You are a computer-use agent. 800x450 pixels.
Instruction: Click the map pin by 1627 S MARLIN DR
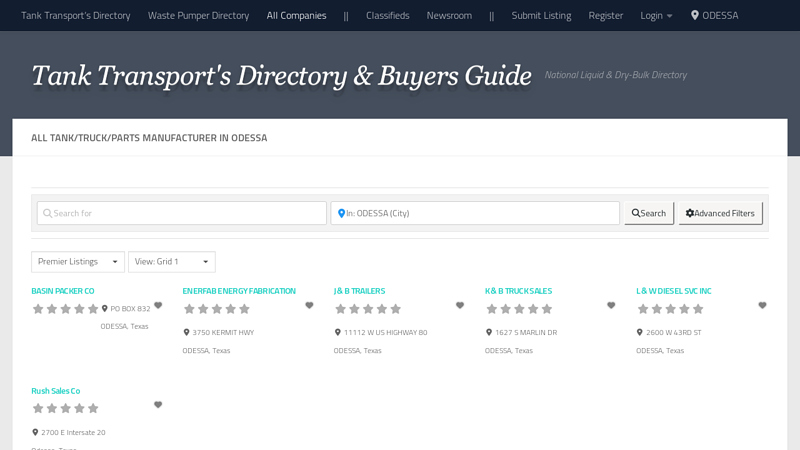tap(489, 332)
